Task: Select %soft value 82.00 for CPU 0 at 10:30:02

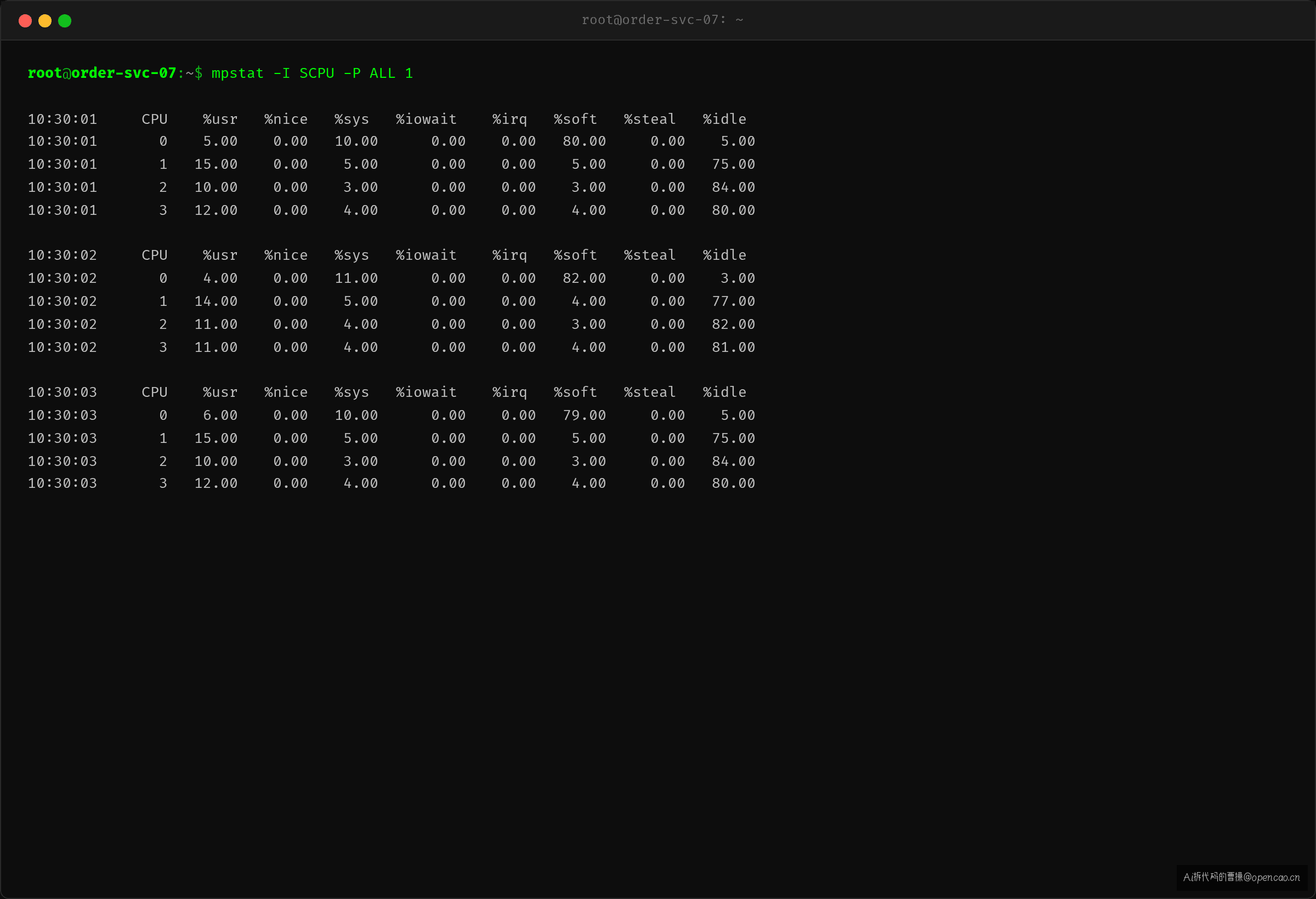Action: coord(585,278)
